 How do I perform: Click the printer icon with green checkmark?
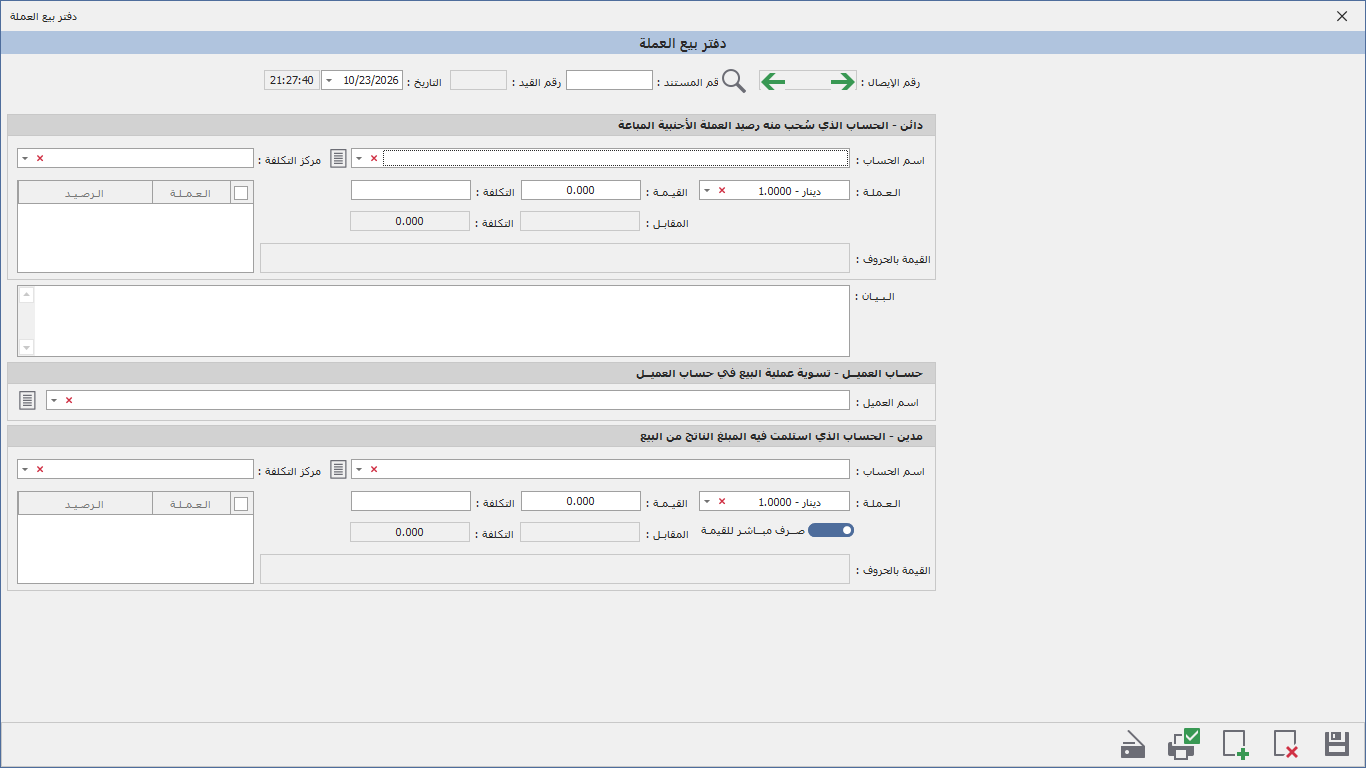click(x=1184, y=743)
